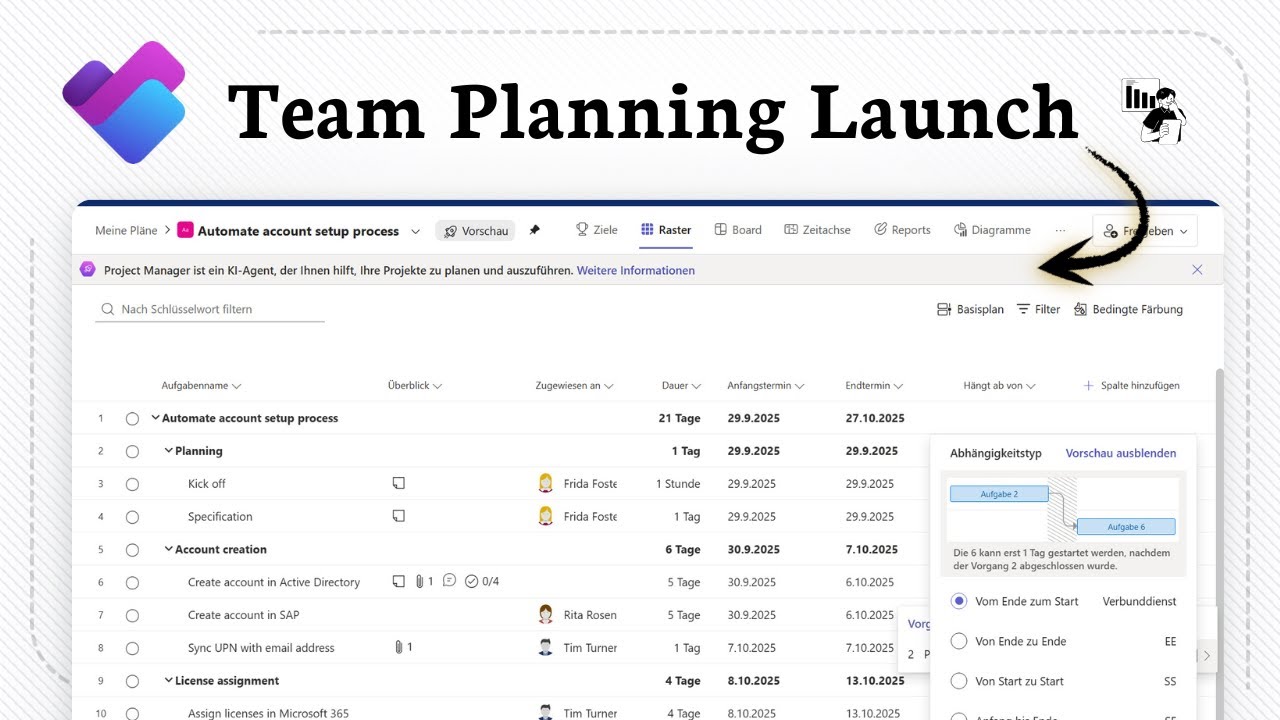The height and width of the screenshot is (720, 1280).
Task: Click Tim Turner avatar in Assign licenses row
Action: 545,713
